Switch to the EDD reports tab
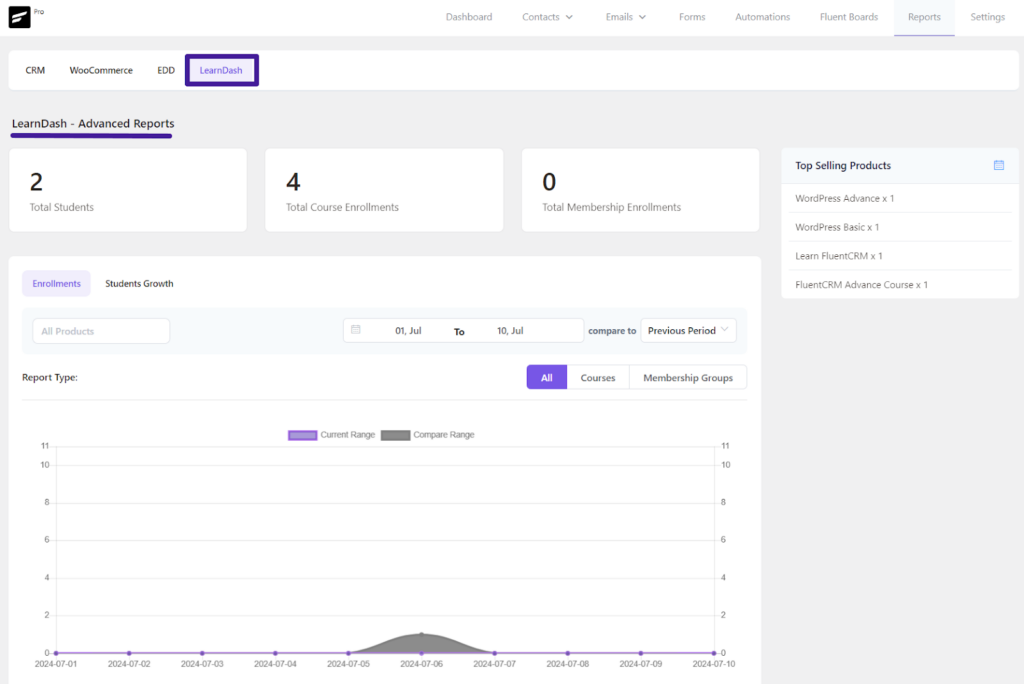1024x684 pixels. [x=165, y=70]
